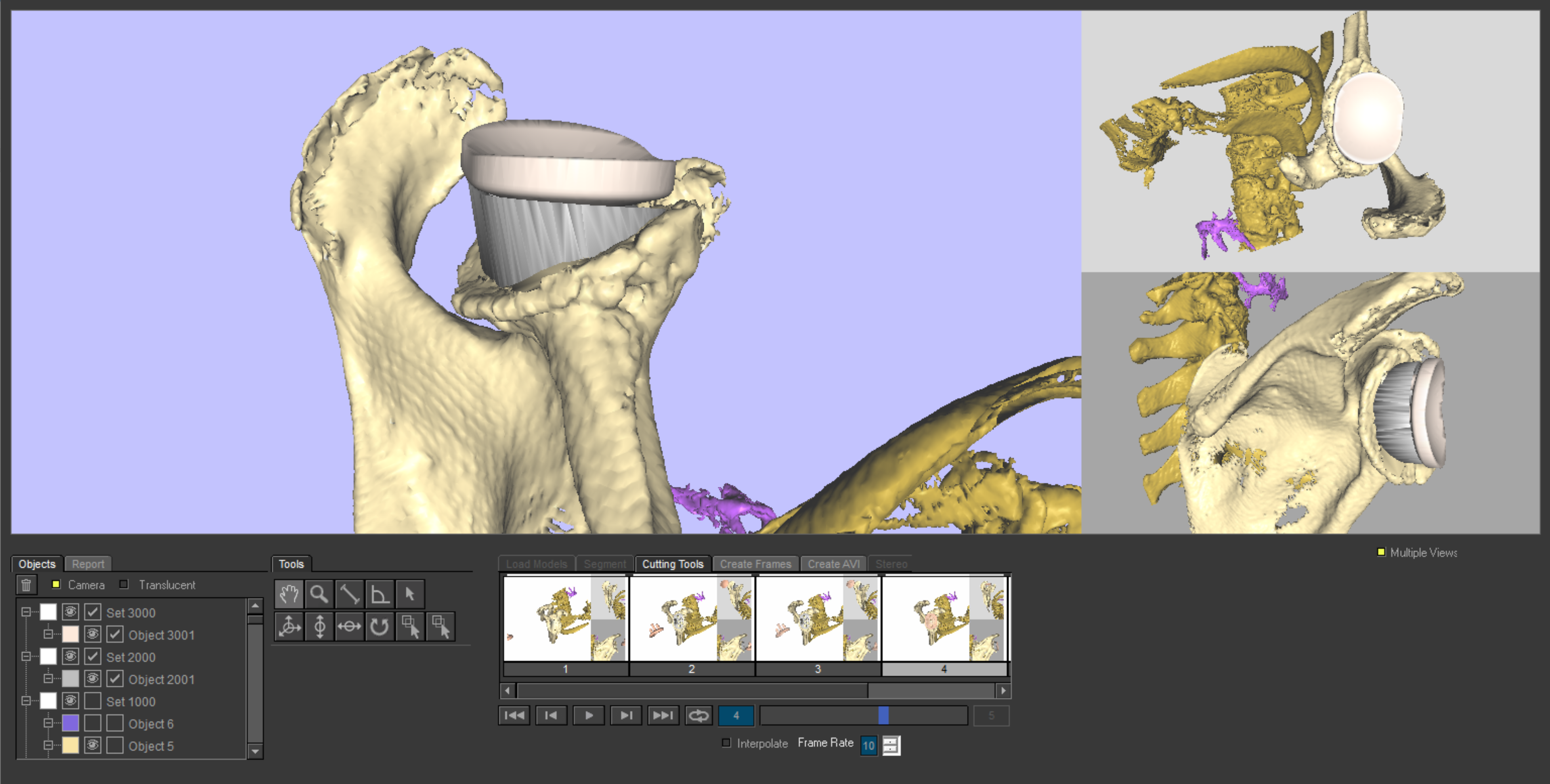1550x784 pixels.
Task: Click the last overlapping-squares pick tool
Action: pyautogui.click(x=440, y=627)
